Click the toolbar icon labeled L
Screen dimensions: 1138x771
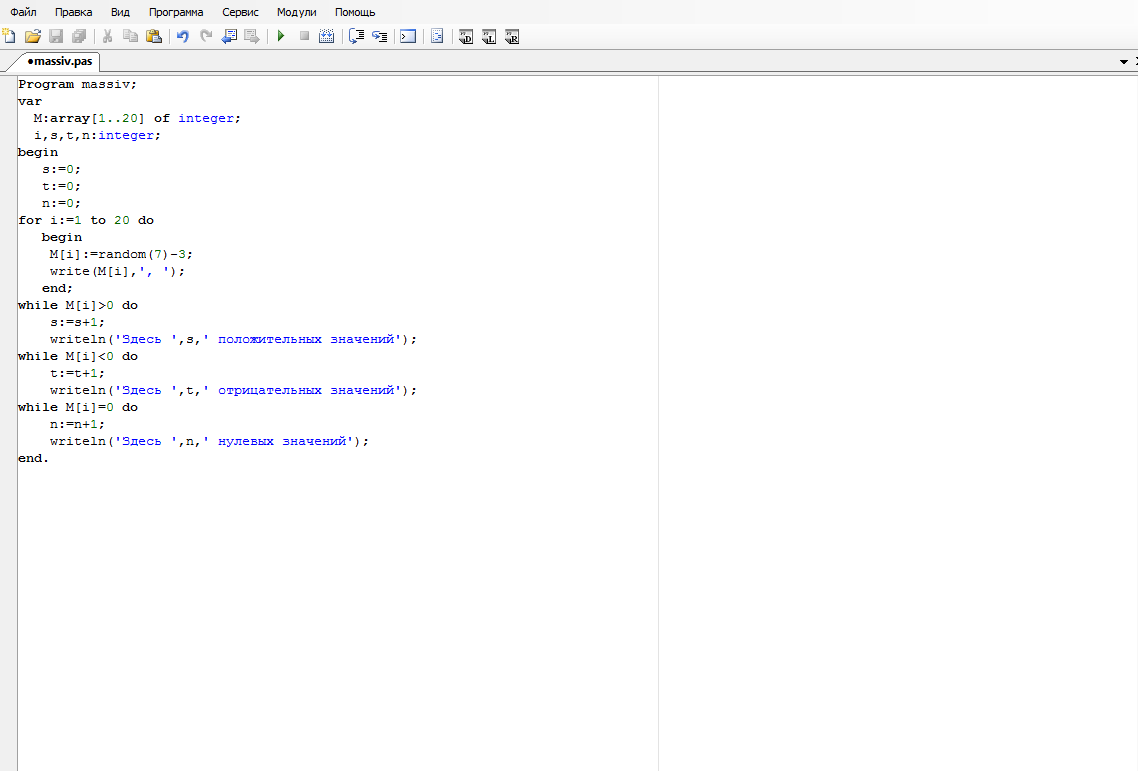[x=489, y=37]
